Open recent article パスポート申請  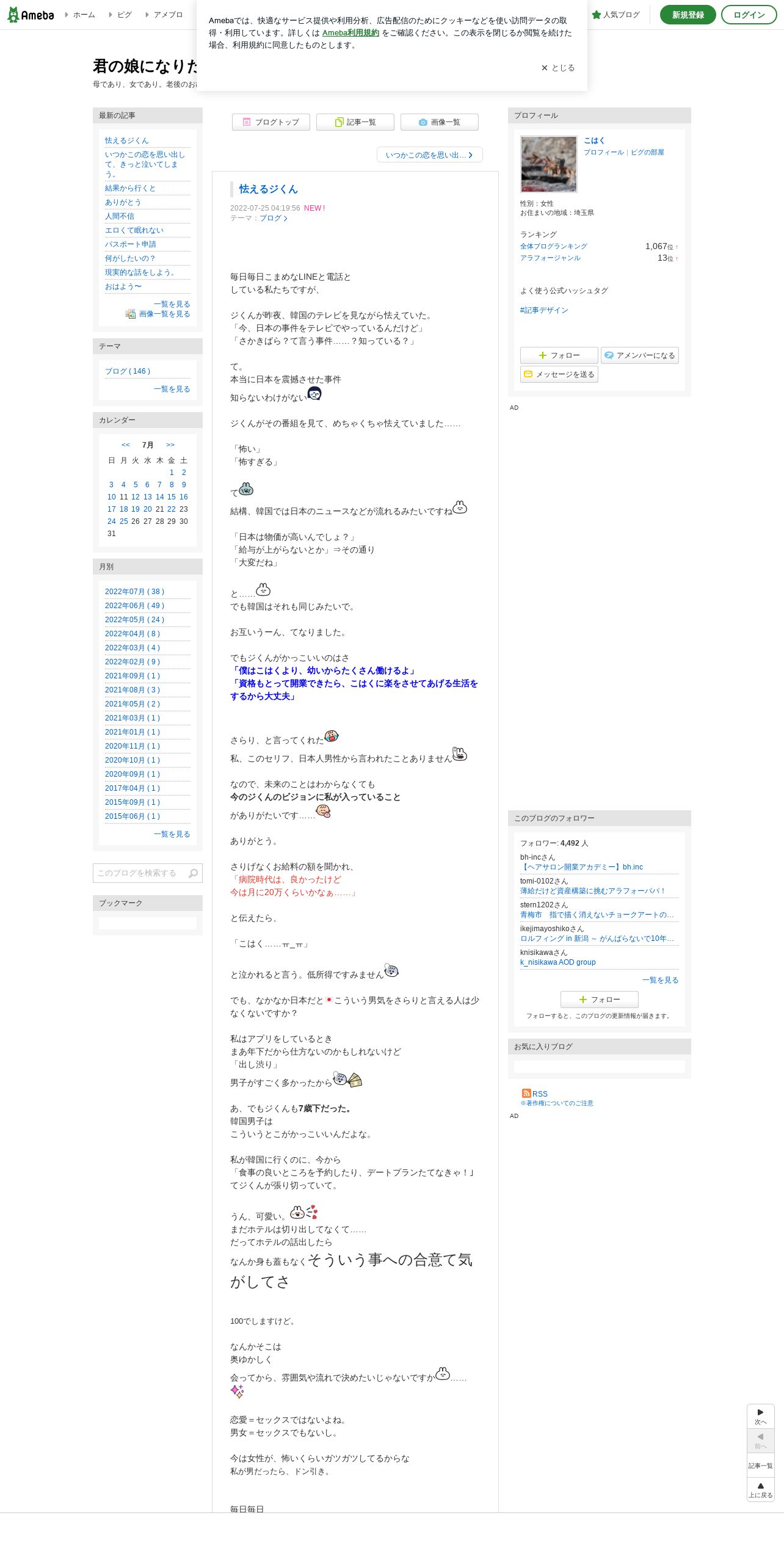click(131, 244)
